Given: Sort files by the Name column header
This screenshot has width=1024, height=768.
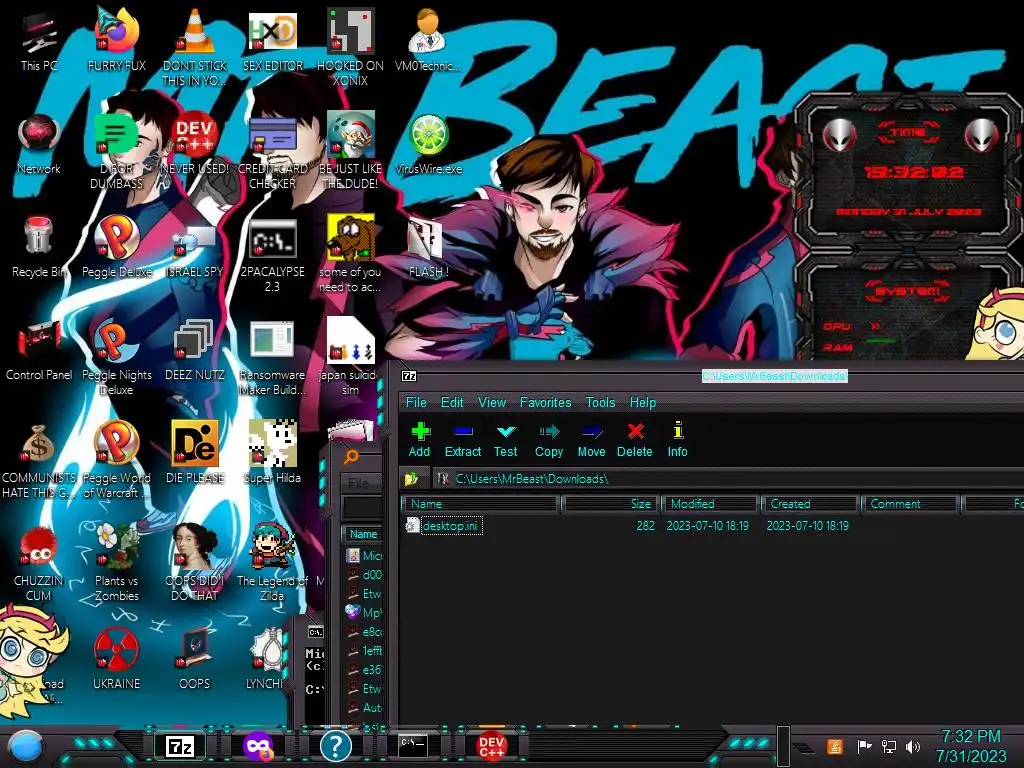Looking at the screenshot, I should click(480, 504).
